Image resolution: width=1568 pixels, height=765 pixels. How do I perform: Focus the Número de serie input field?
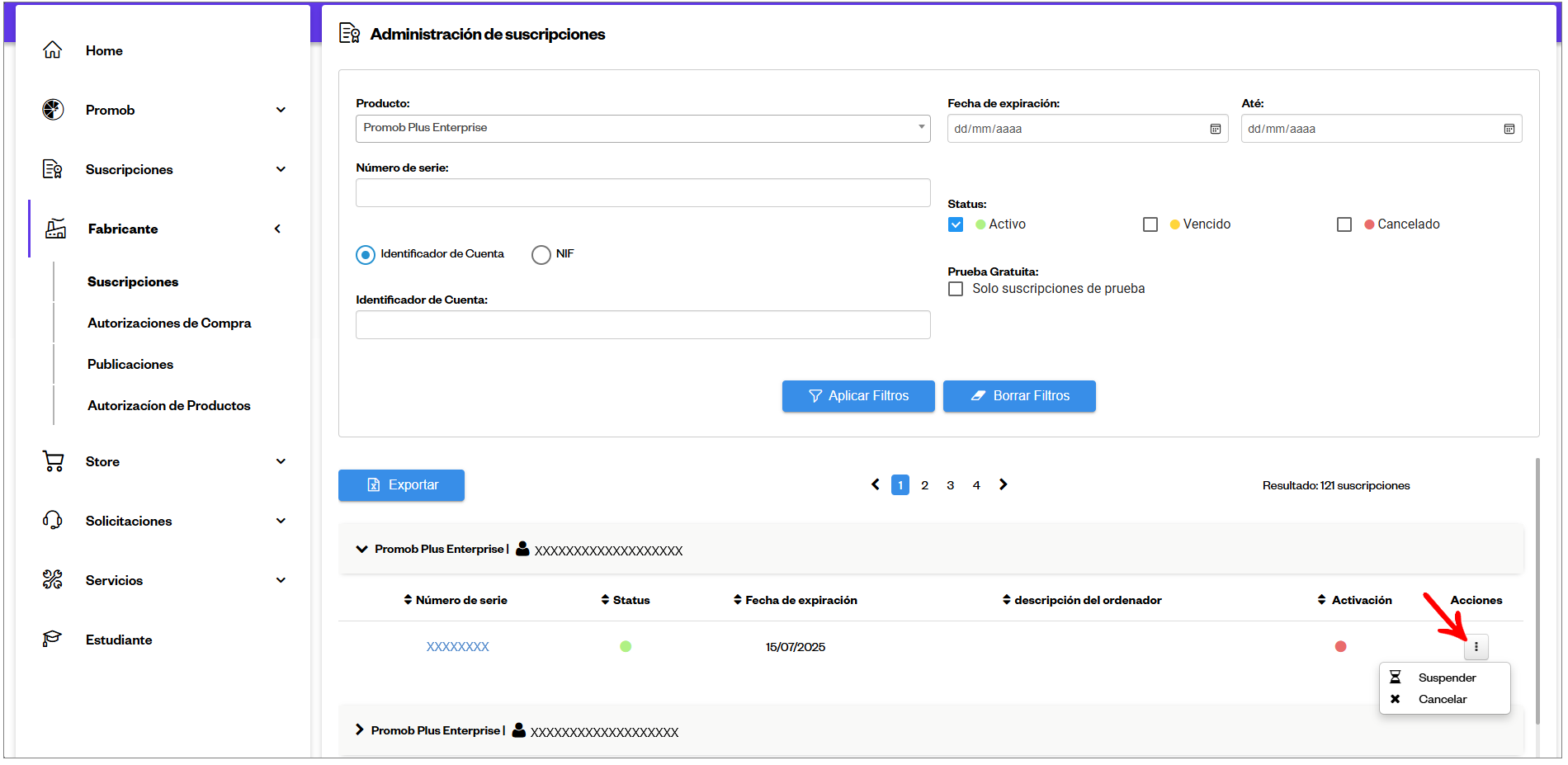[x=643, y=193]
